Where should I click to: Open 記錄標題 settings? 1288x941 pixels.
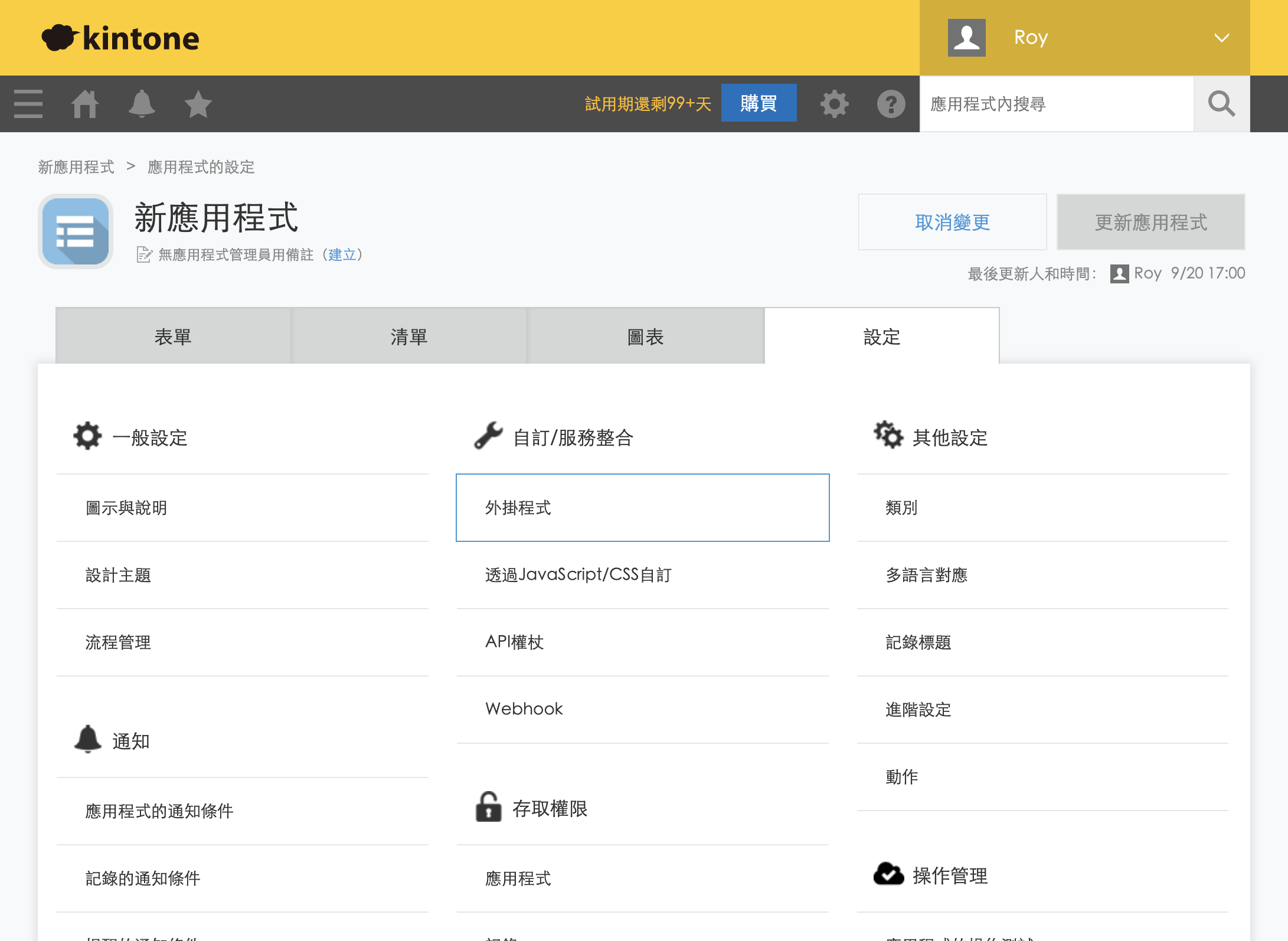[x=1043, y=642]
